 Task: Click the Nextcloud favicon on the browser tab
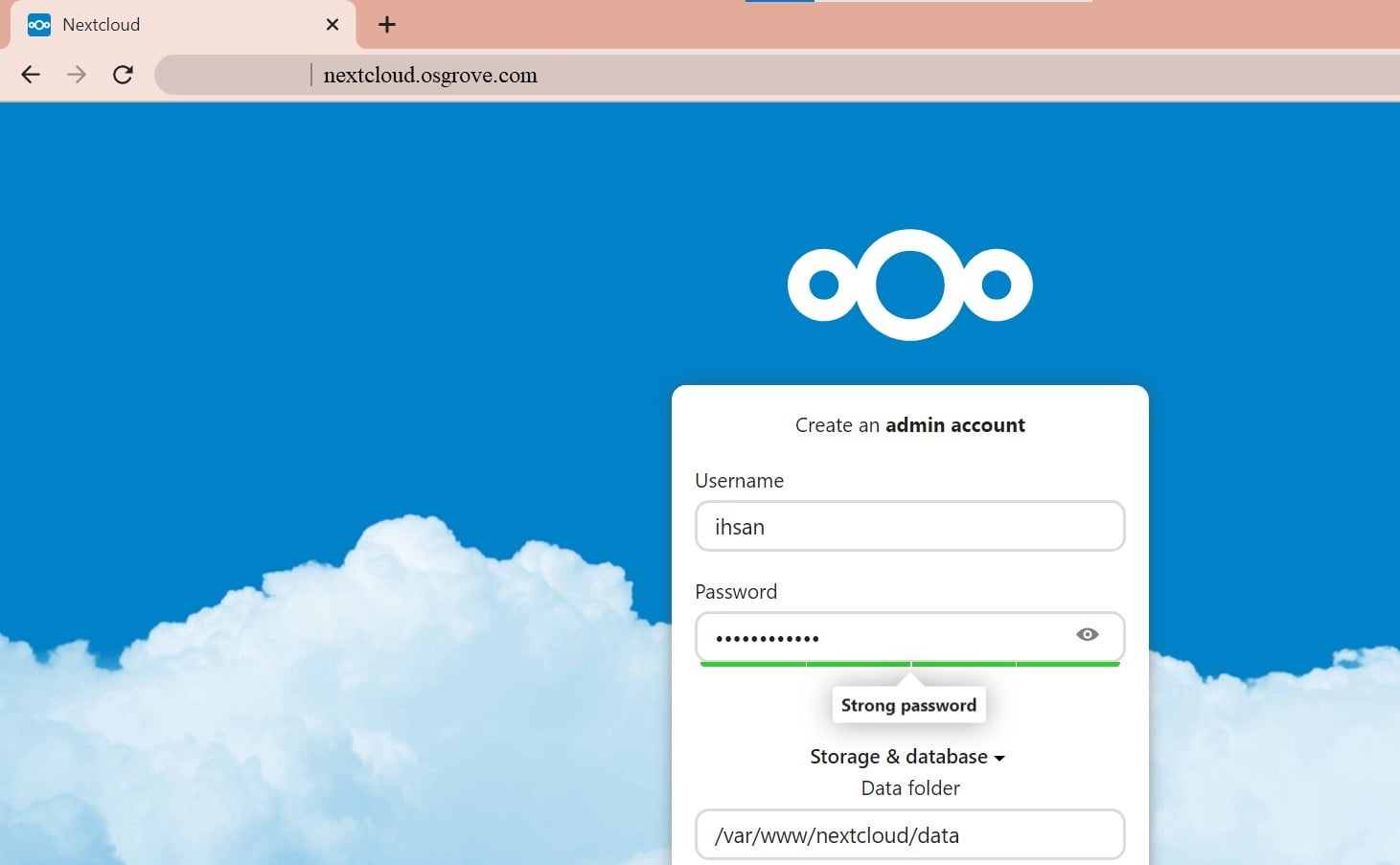[37, 24]
